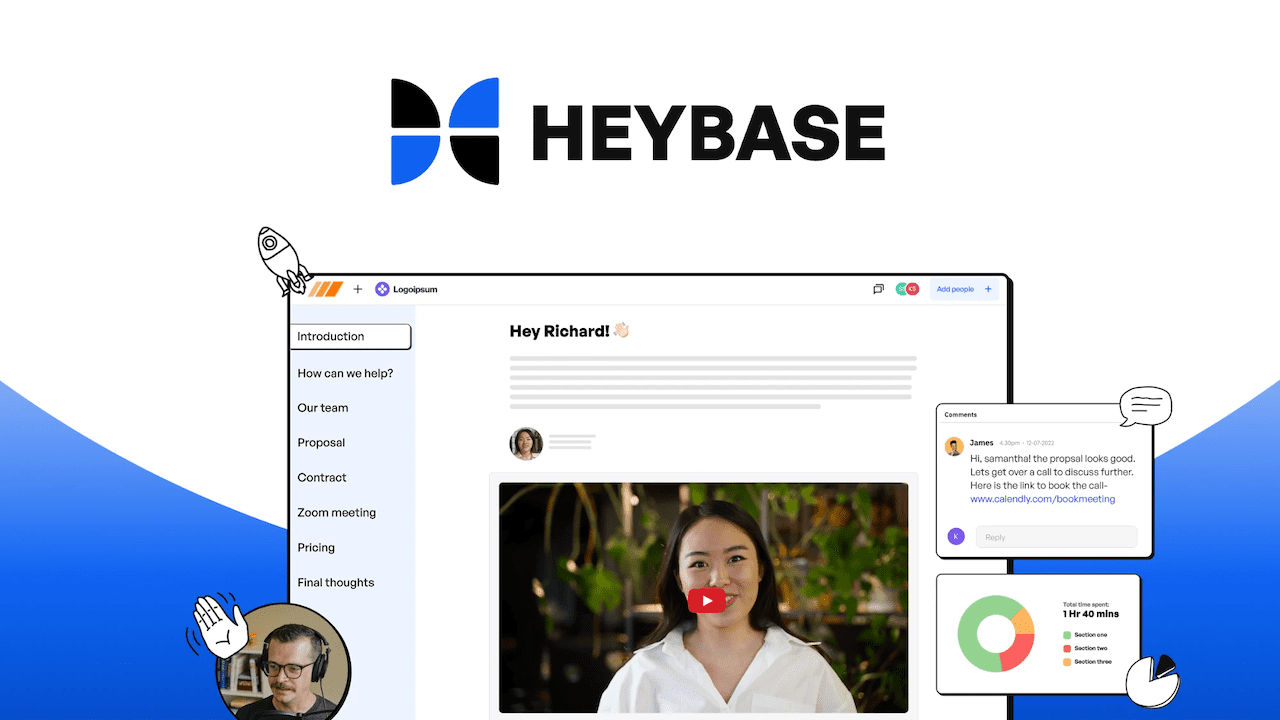The height and width of the screenshot is (720, 1280).
Task: Click the author avatar below the intro text
Action: 526,443
